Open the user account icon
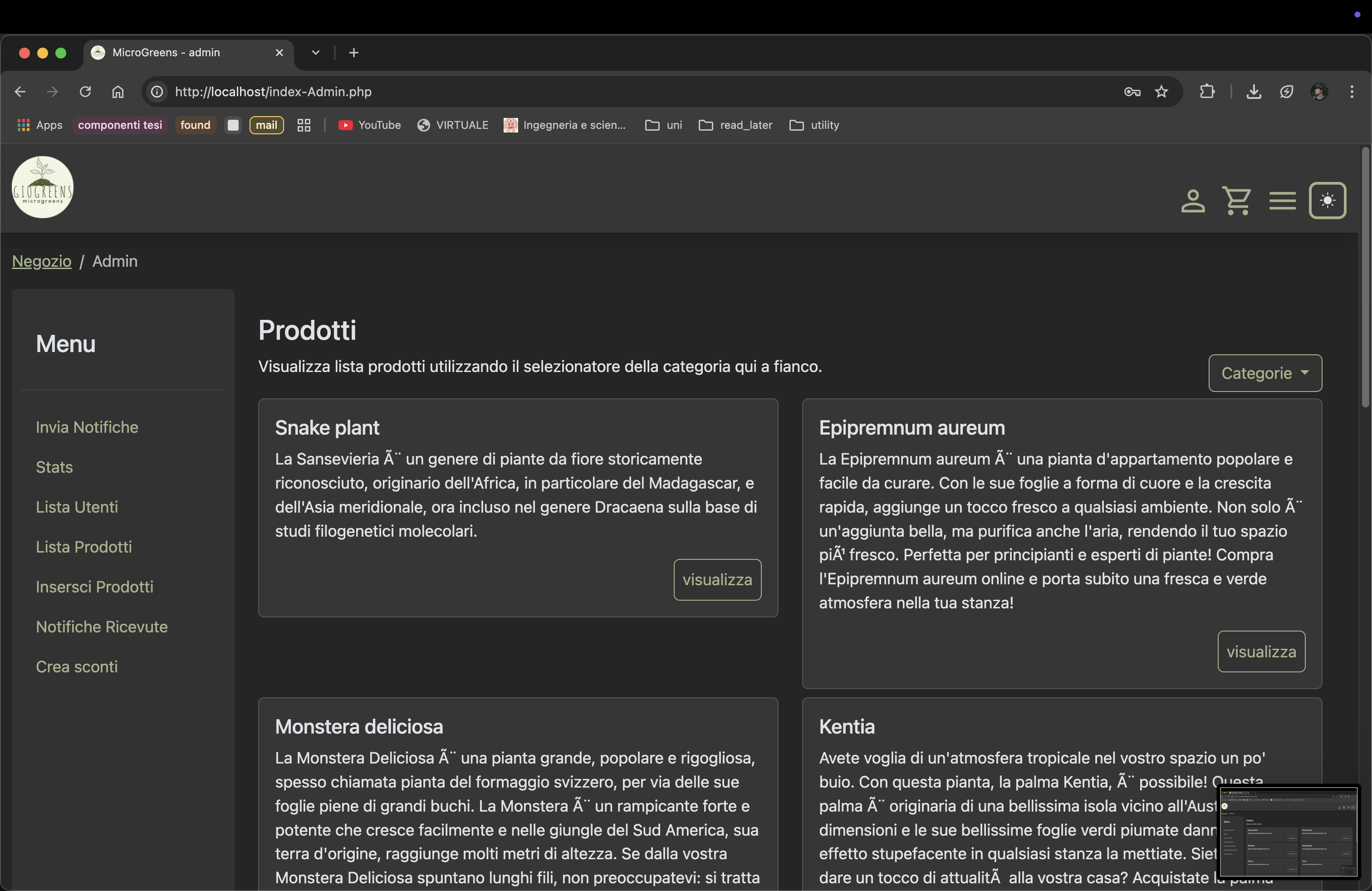 (1193, 201)
